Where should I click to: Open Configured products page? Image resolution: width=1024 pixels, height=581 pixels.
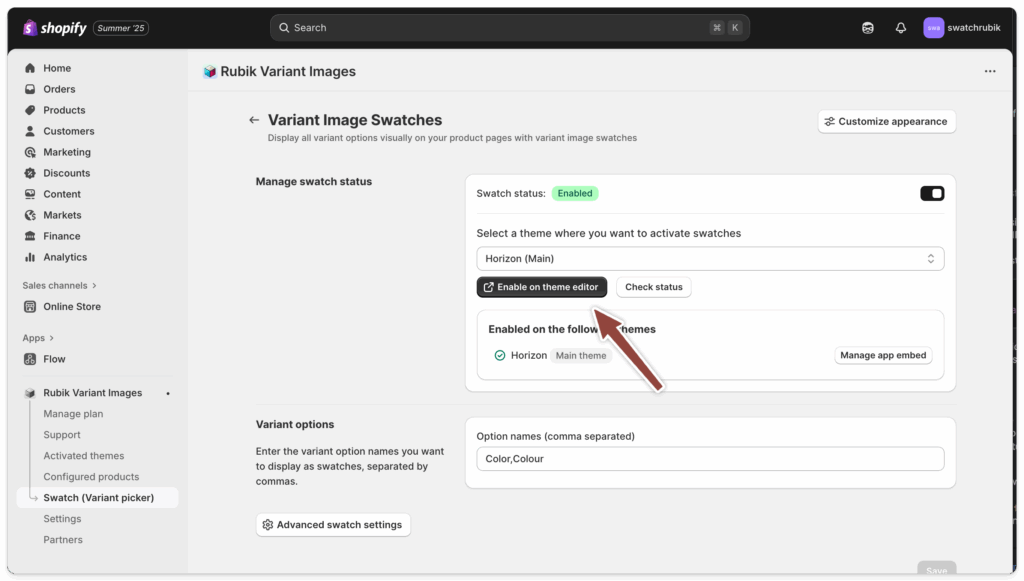click(91, 477)
